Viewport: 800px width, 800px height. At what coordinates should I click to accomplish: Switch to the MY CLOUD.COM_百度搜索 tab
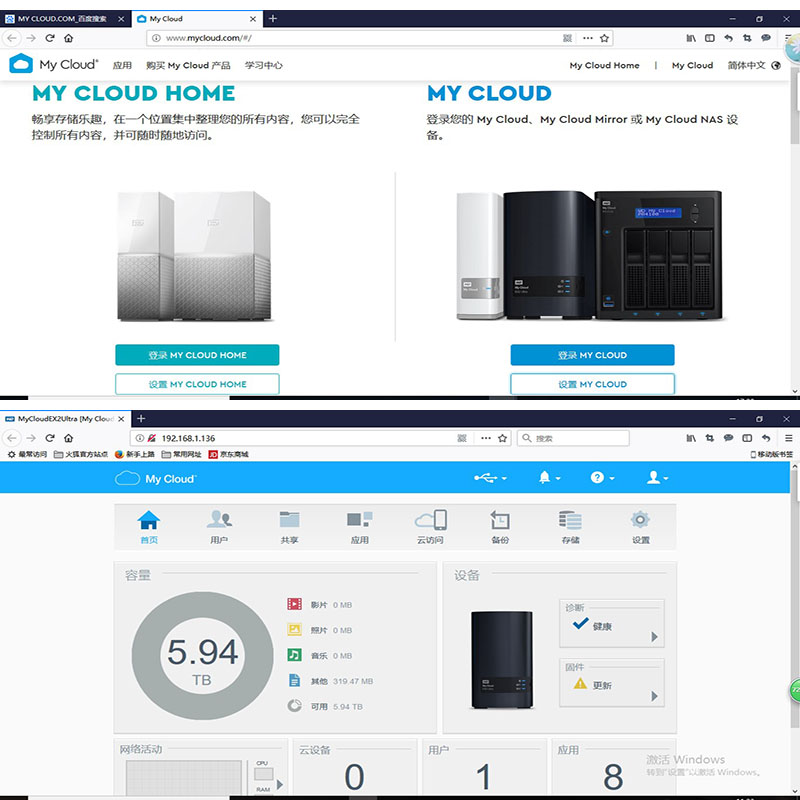point(64,19)
